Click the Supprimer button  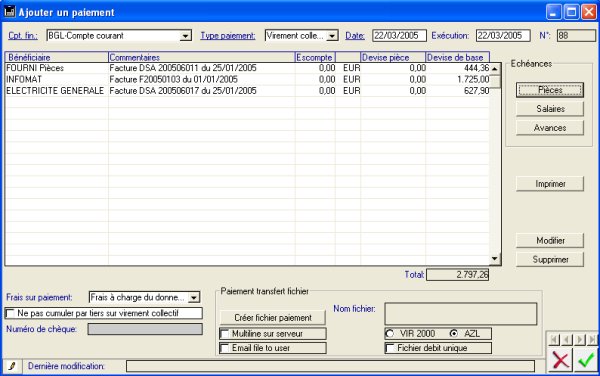[x=550, y=259]
